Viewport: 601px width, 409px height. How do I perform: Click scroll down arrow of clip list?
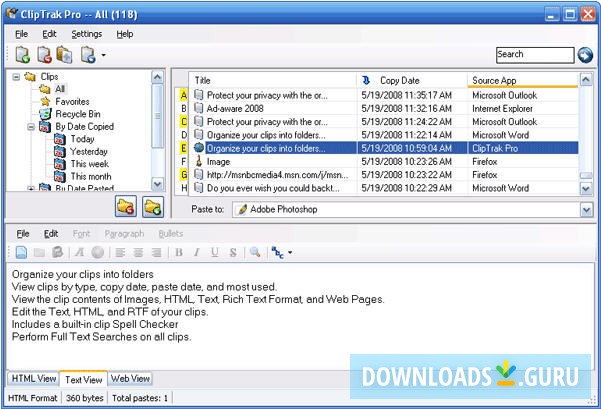[586, 189]
